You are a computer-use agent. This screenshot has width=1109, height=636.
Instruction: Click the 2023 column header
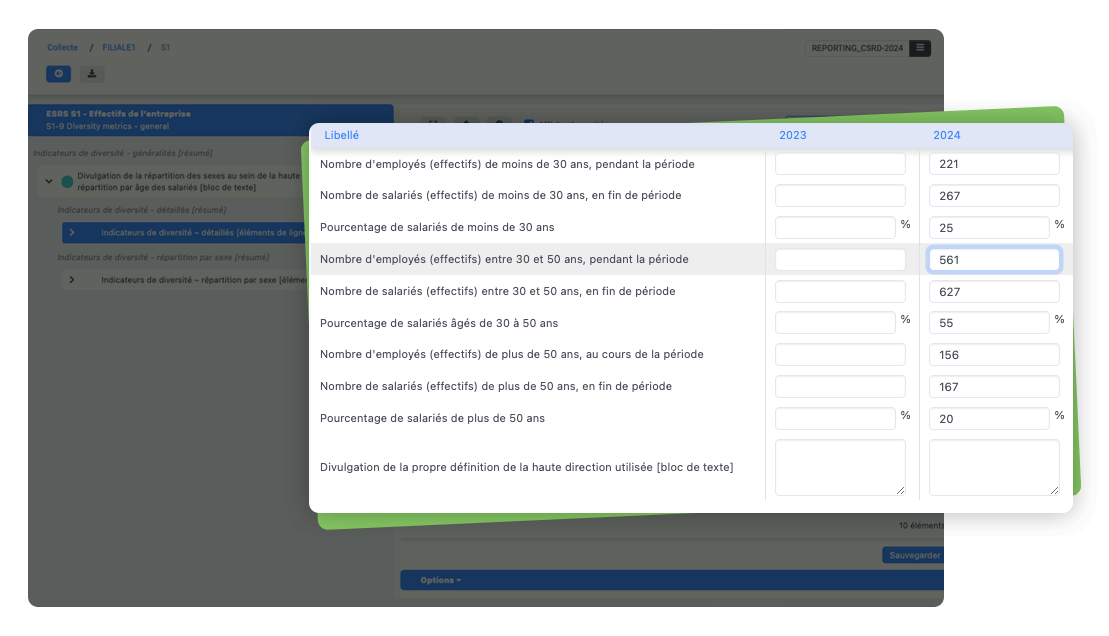click(x=792, y=135)
